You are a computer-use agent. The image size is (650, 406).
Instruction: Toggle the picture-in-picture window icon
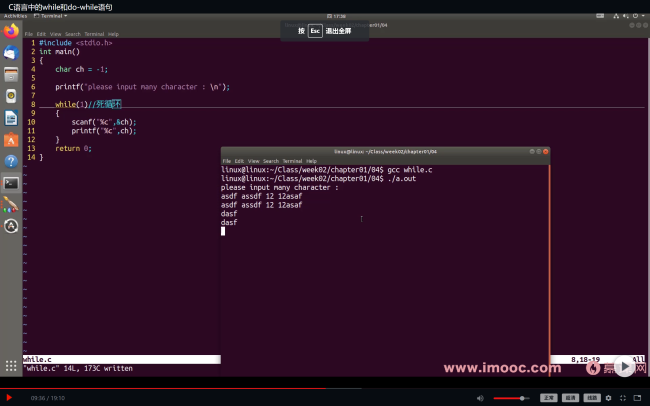coord(638,398)
